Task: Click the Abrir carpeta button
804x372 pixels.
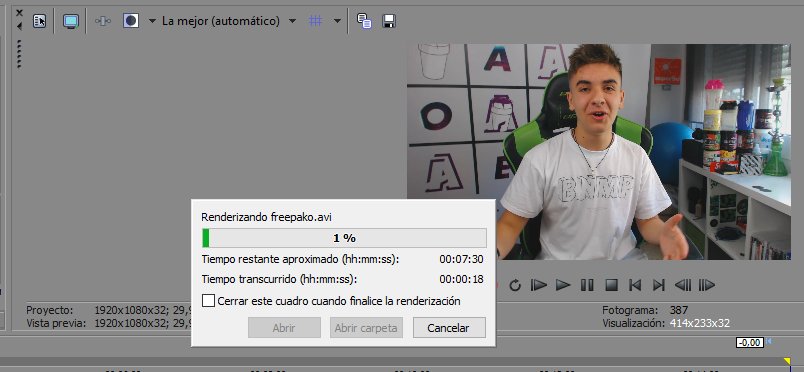Action: coord(366,328)
